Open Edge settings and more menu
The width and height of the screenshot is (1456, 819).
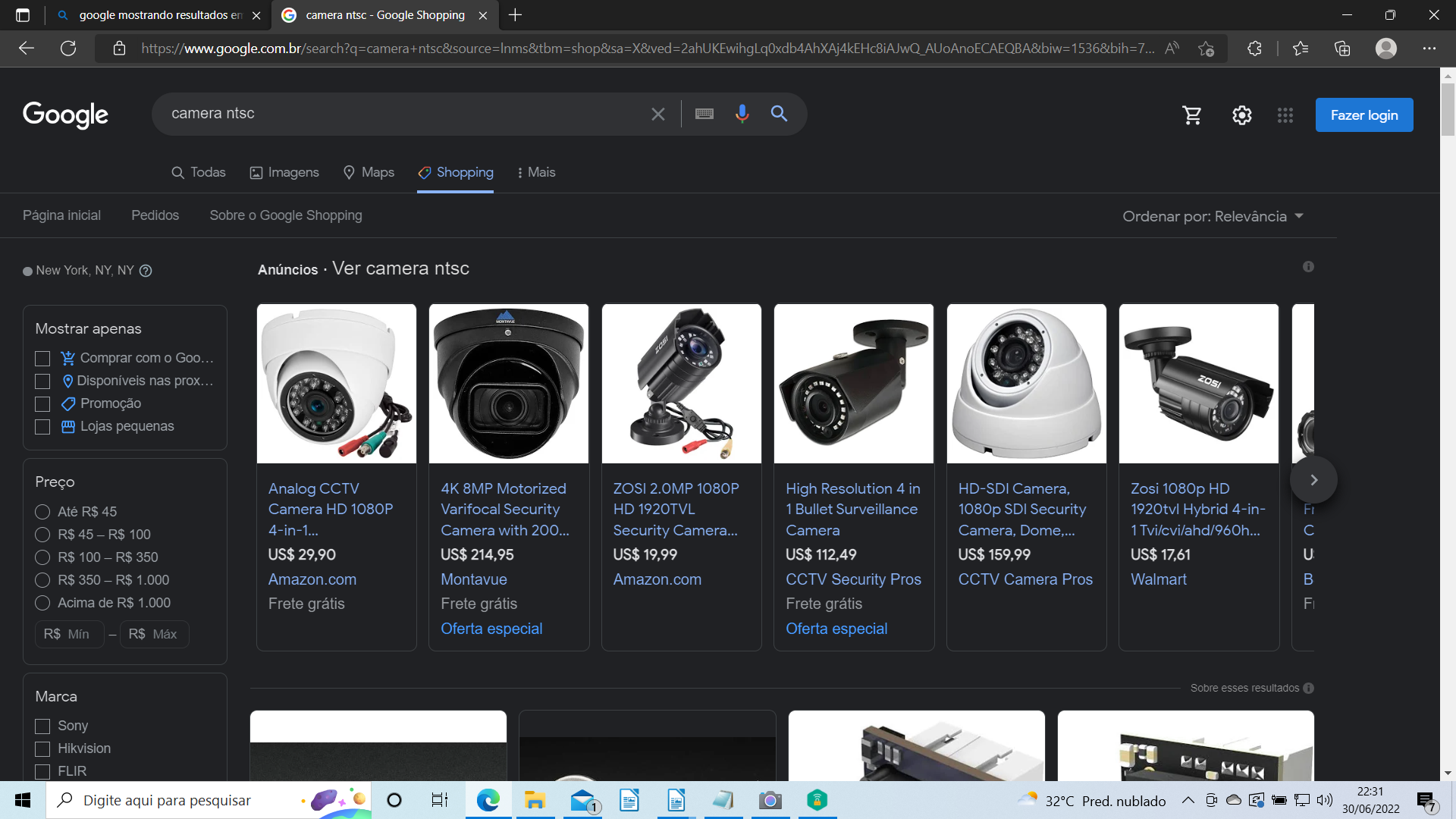tap(1429, 49)
